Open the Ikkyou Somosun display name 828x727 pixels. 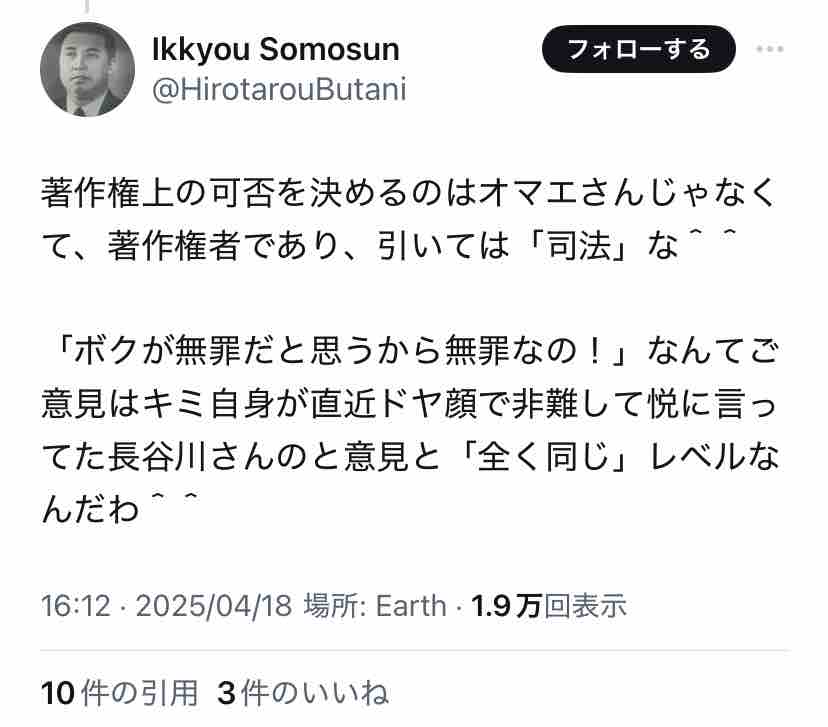pos(276,49)
